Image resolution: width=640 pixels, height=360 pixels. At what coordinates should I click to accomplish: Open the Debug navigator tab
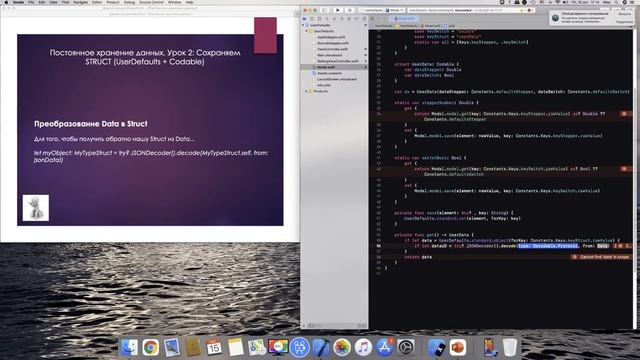click(349, 19)
